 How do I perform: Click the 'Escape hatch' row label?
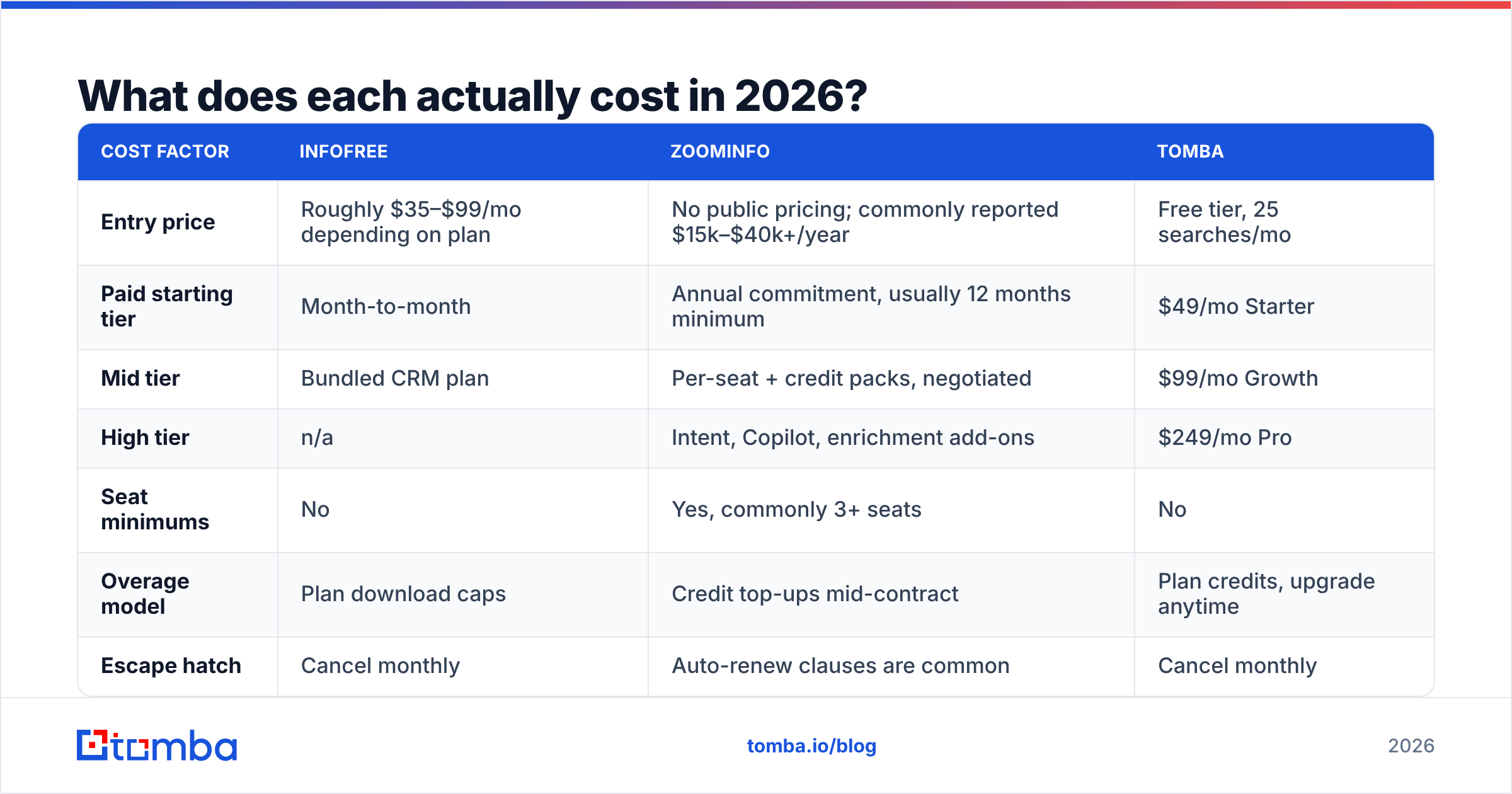(171, 665)
